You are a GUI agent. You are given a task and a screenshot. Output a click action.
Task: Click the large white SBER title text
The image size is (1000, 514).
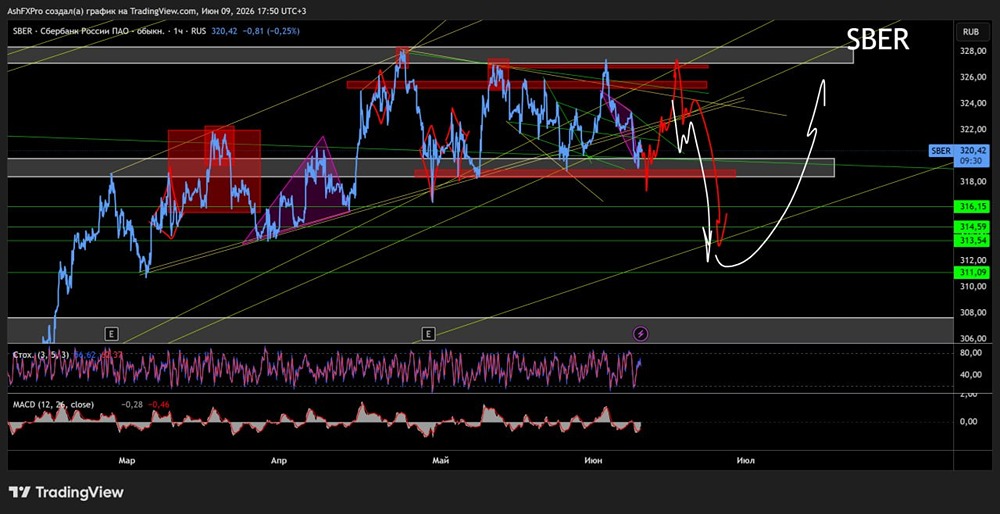[878, 40]
